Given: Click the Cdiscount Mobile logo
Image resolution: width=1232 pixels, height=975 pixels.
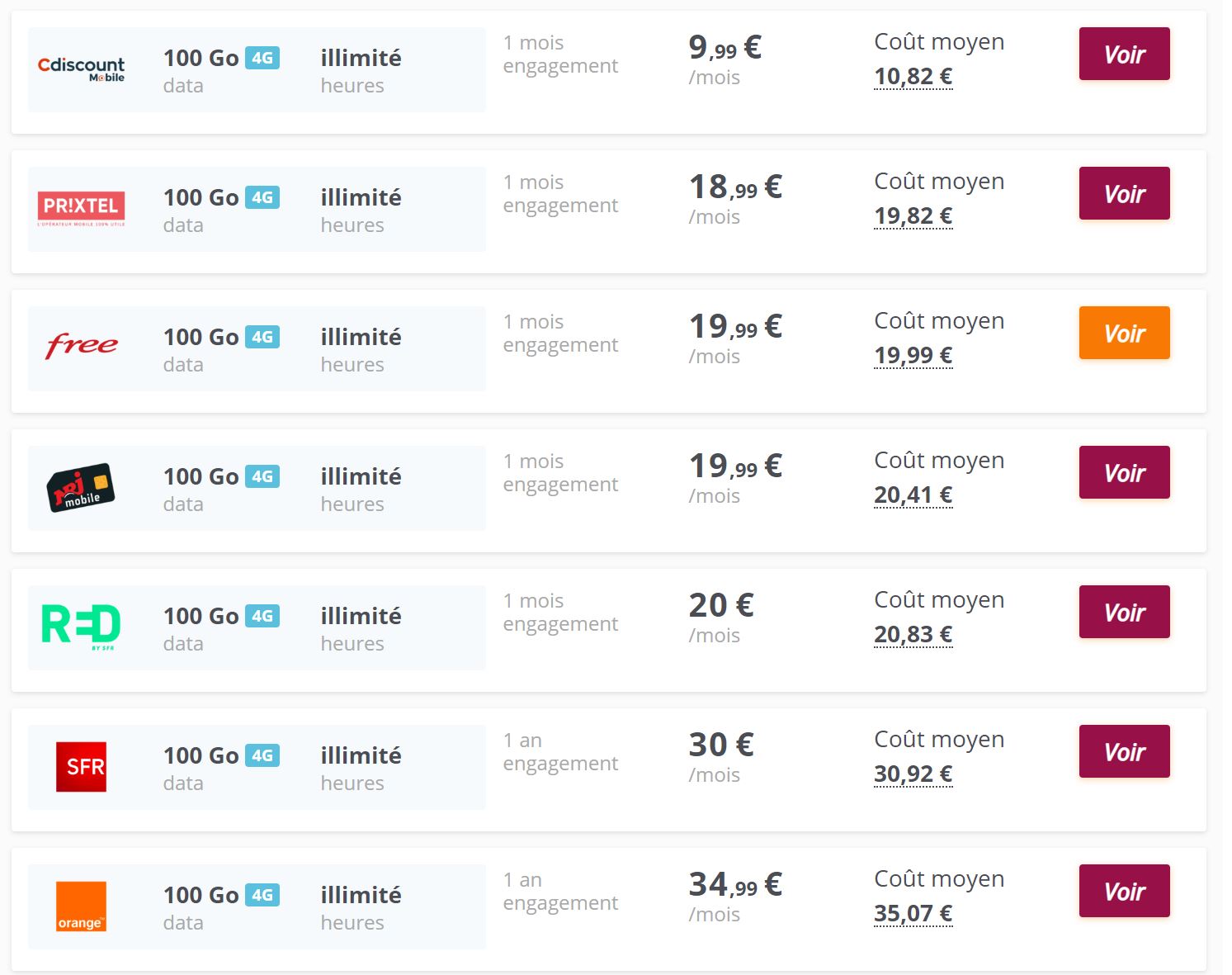Looking at the screenshot, I should pos(81,69).
